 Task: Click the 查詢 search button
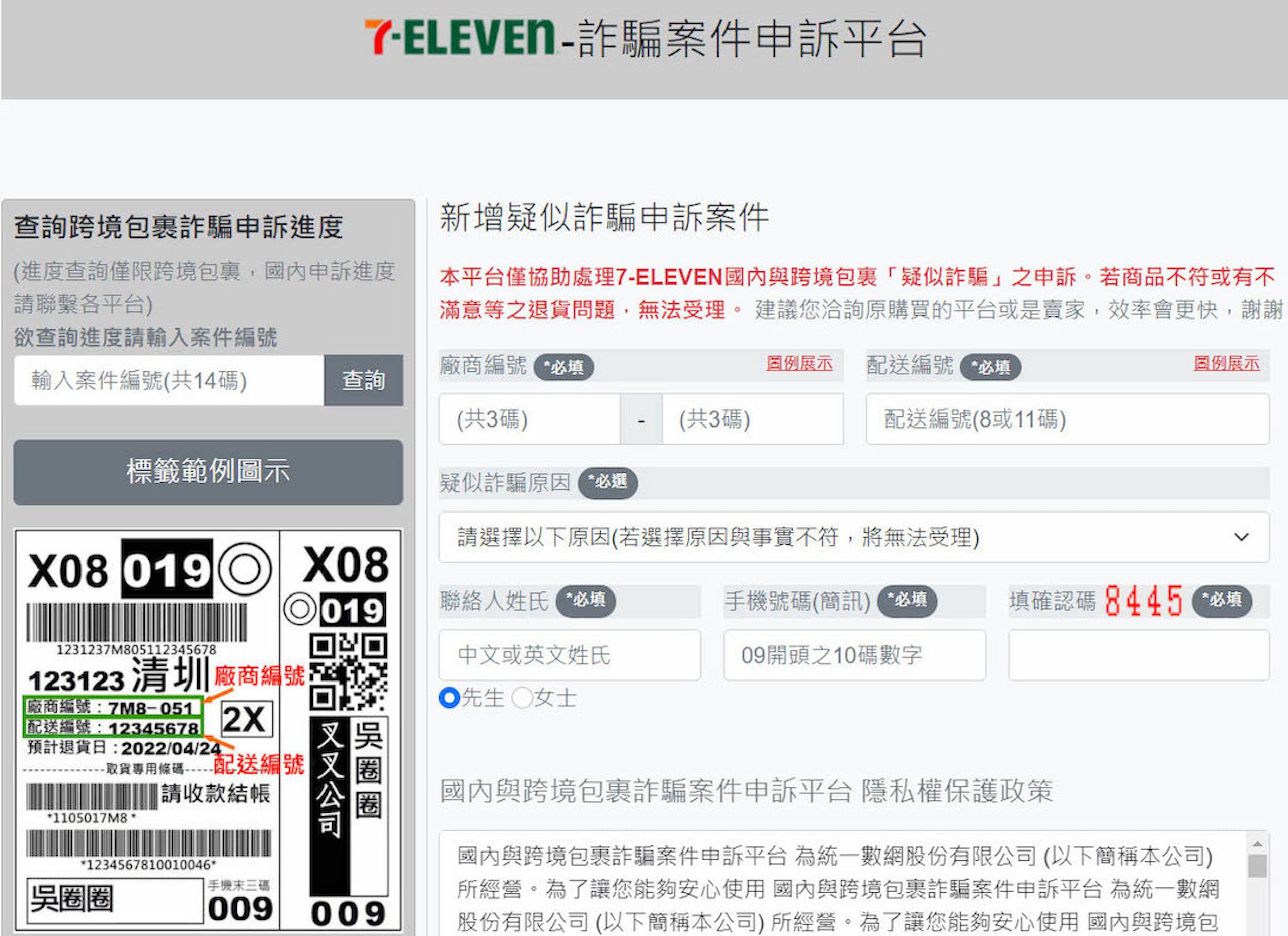(363, 380)
